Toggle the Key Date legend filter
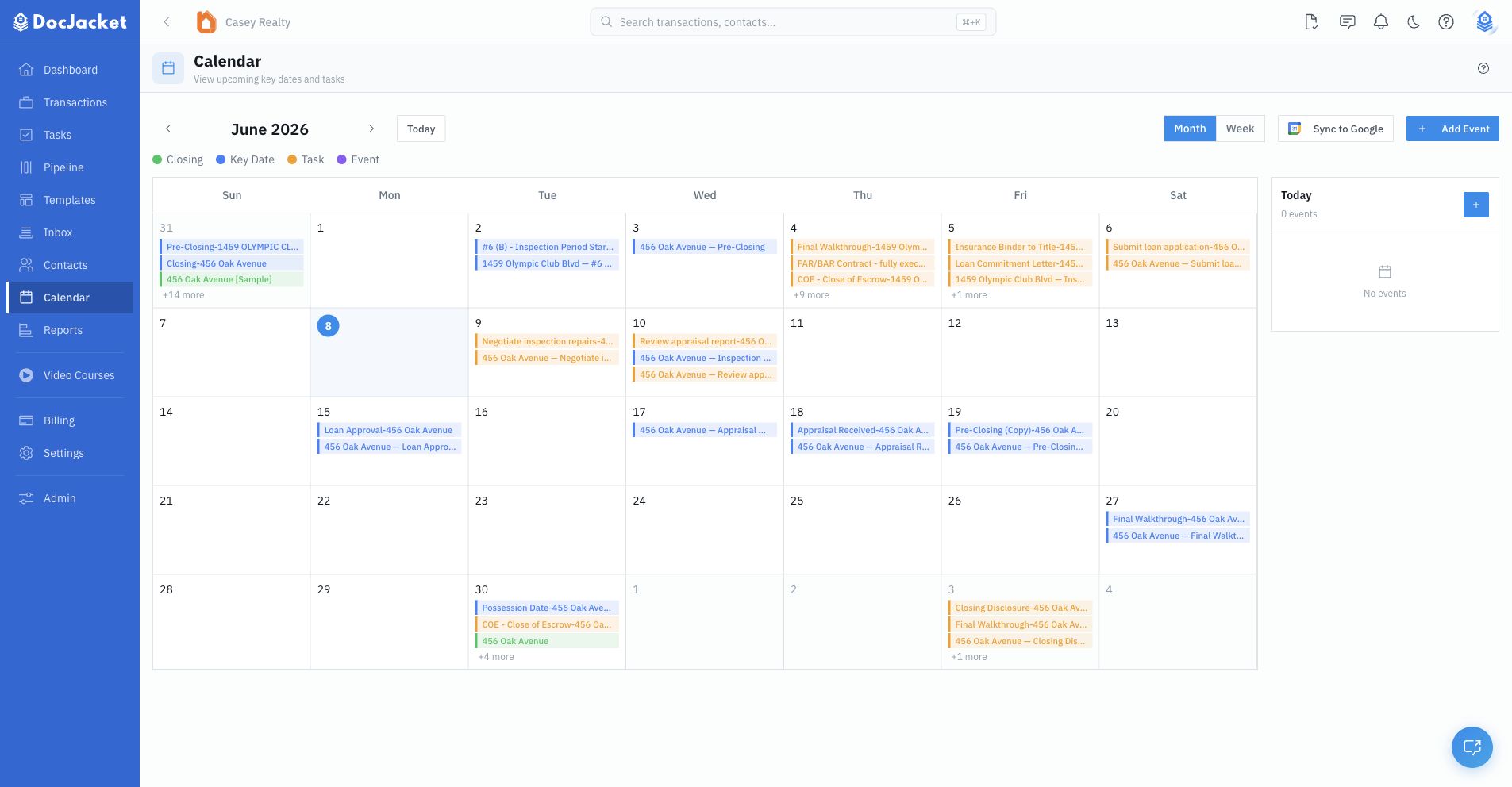The height and width of the screenshot is (787, 1512). [x=245, y=159]
